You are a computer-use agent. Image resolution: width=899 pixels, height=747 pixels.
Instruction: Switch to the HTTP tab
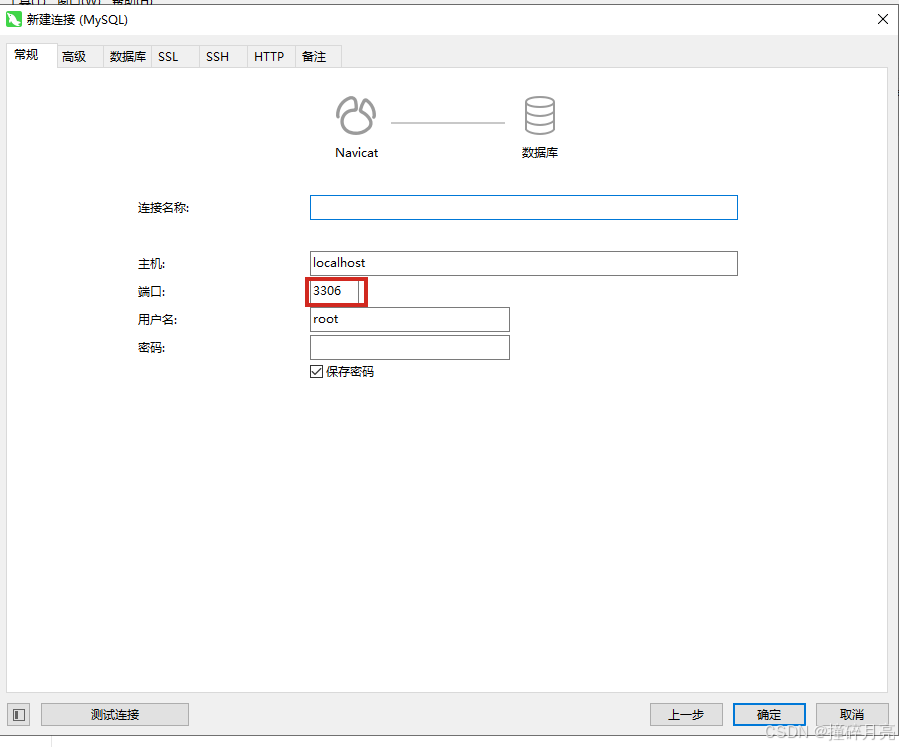pyautogui.click(x=269, y=56)
